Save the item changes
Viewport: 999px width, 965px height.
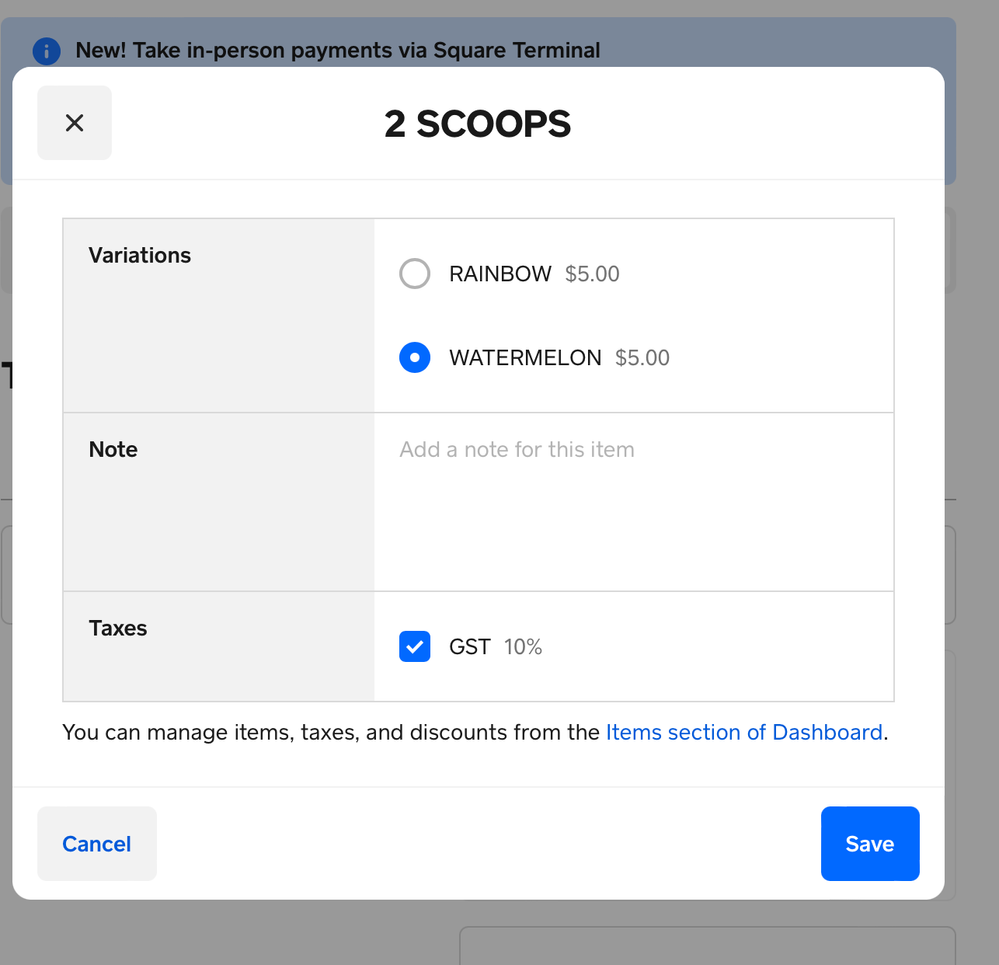869,844
